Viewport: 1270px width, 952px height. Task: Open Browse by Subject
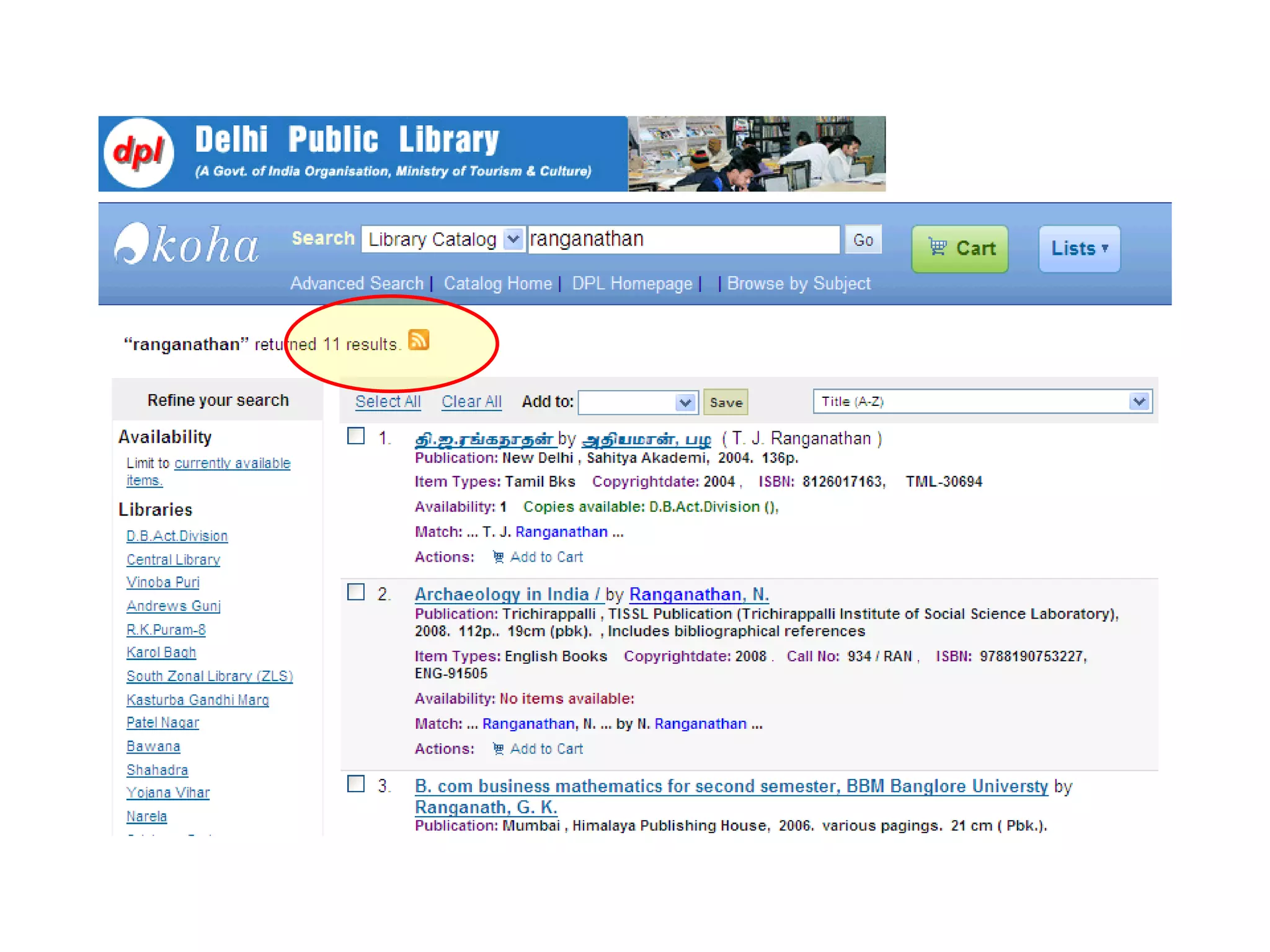coord(798,283)
